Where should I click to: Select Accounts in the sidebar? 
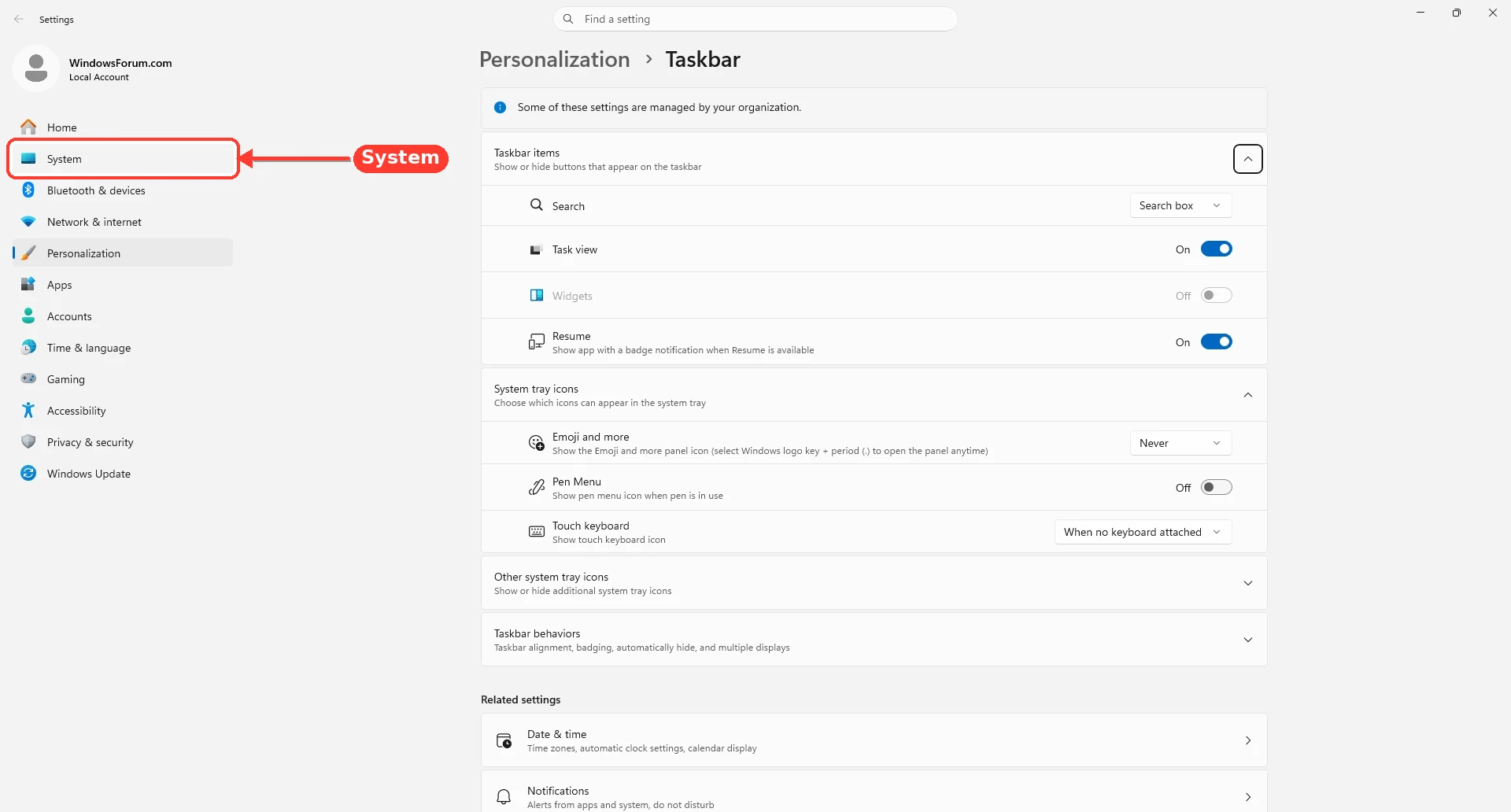coord(123,316)
